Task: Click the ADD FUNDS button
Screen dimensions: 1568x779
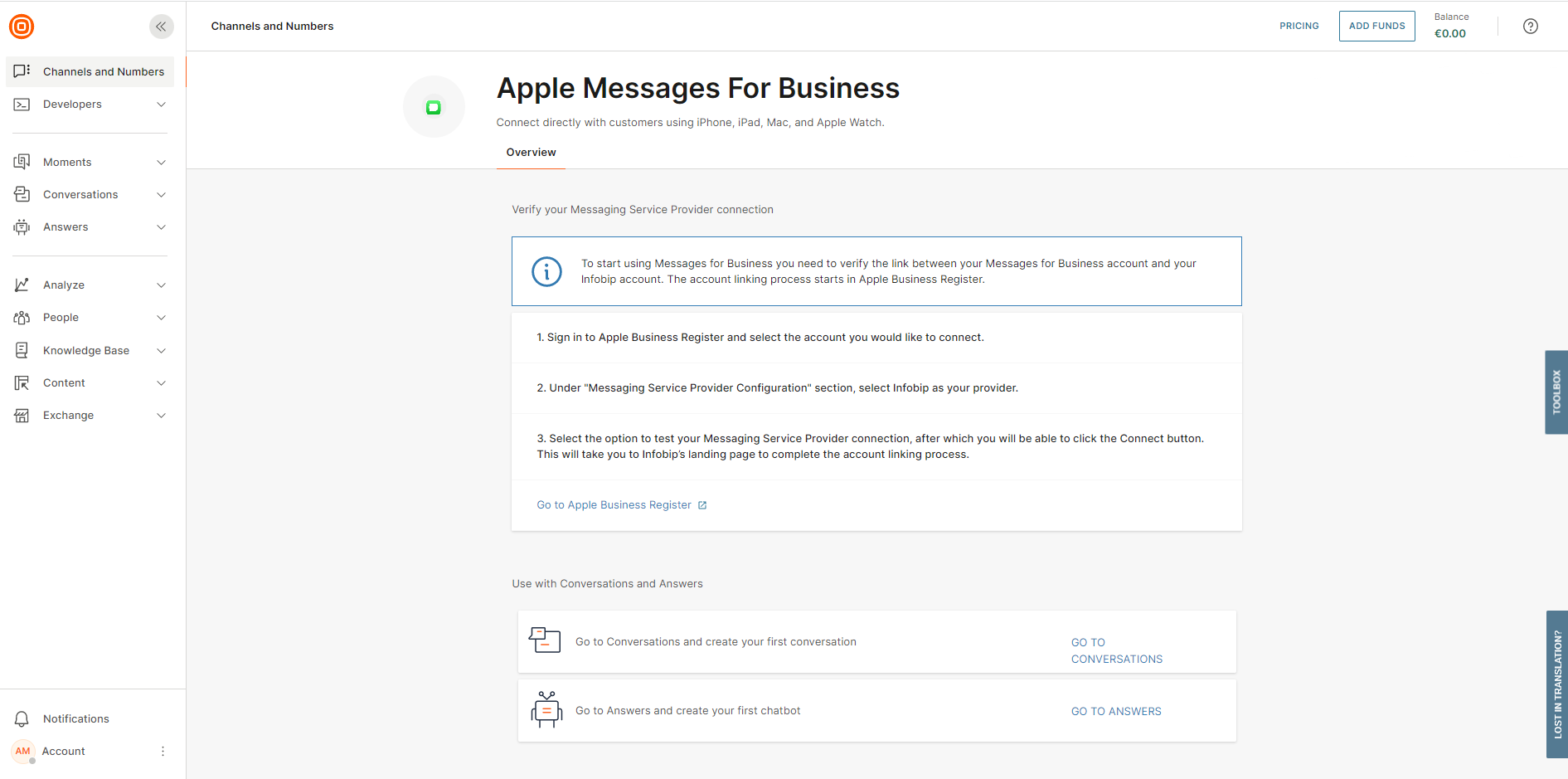Action: 1376,26
